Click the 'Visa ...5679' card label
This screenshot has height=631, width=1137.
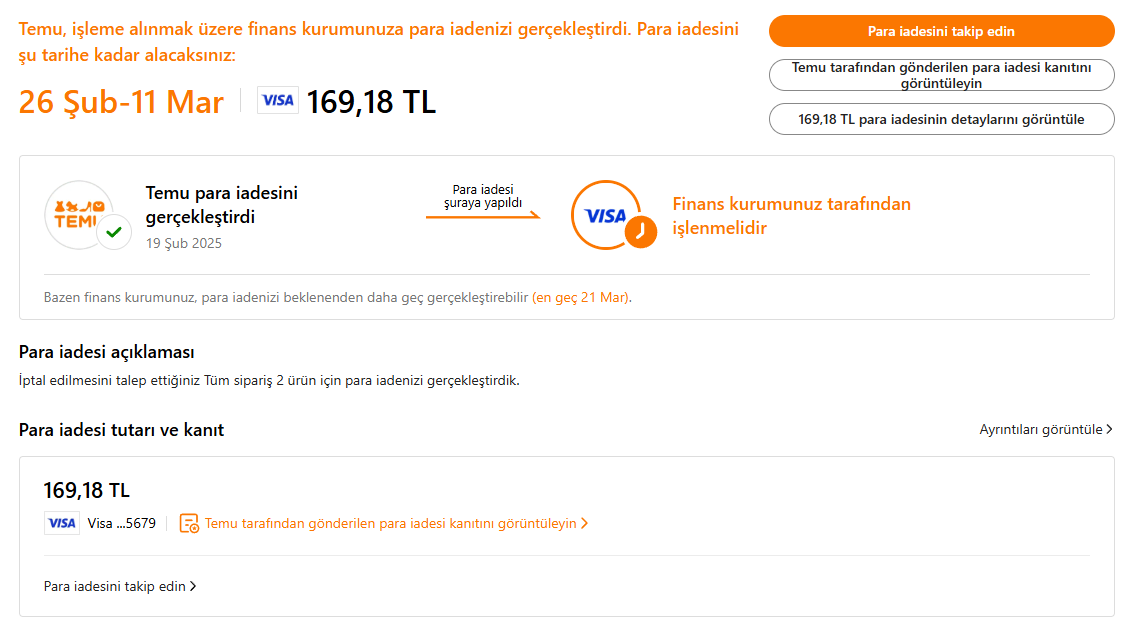pyautogui.click(x=122, y=523)
